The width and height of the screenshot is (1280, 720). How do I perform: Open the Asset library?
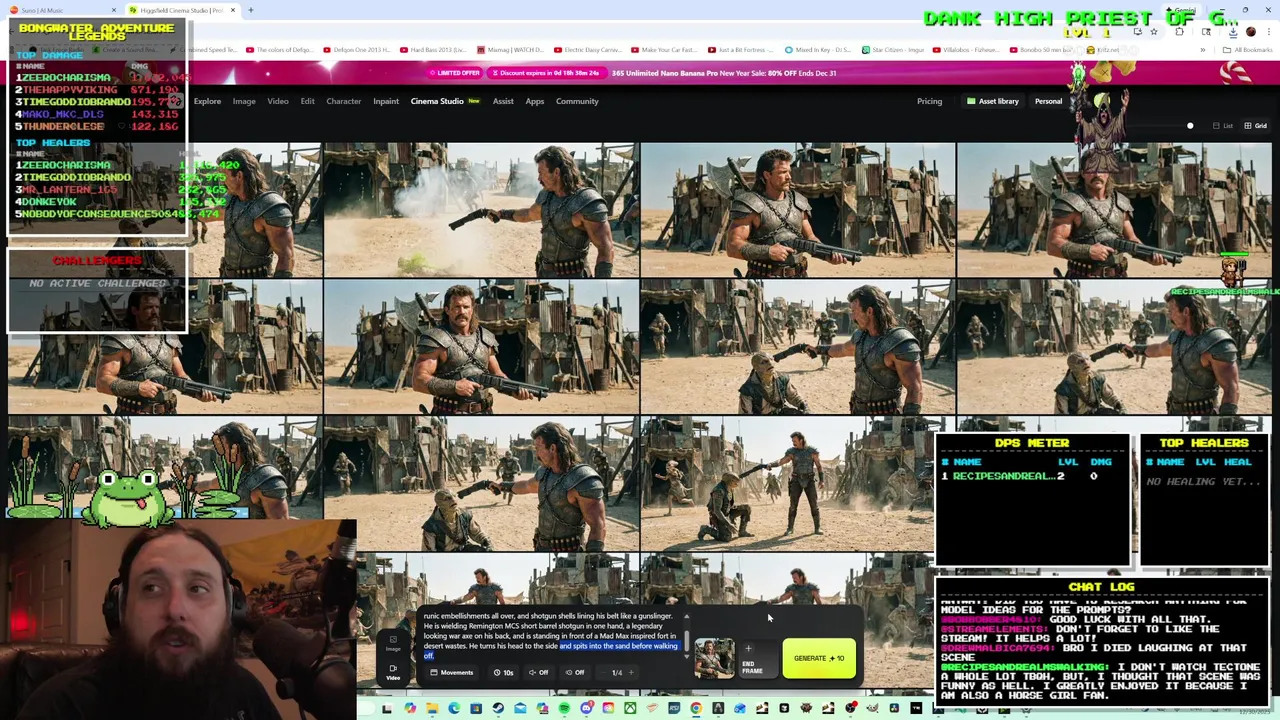click(x=992, y=101)
